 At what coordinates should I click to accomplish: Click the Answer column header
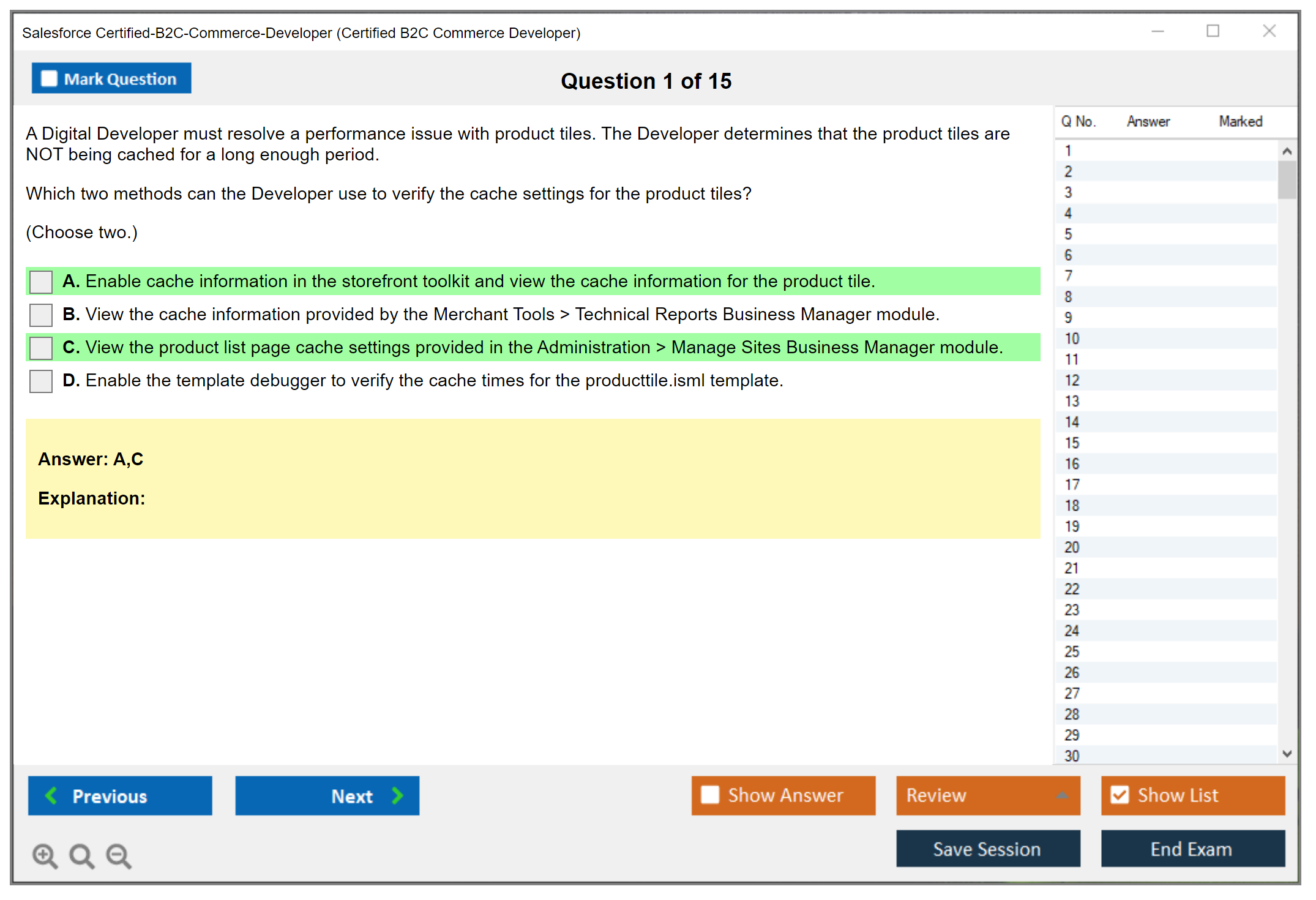(x=1148, y=121)
